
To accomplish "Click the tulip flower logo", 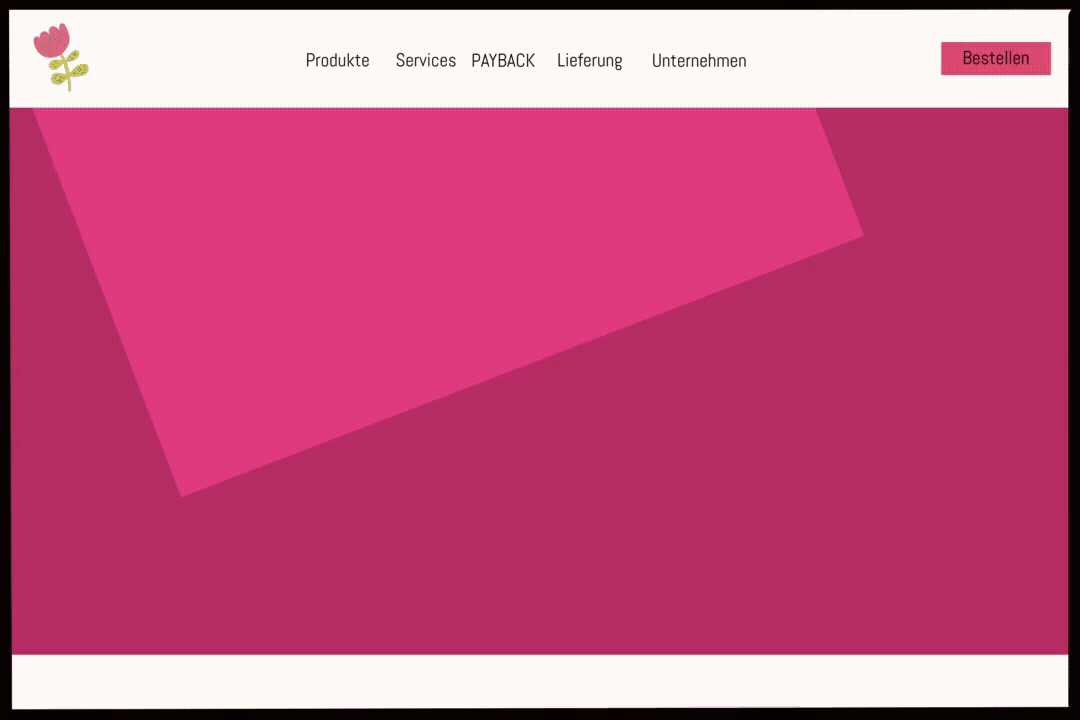I will [61, 57].
